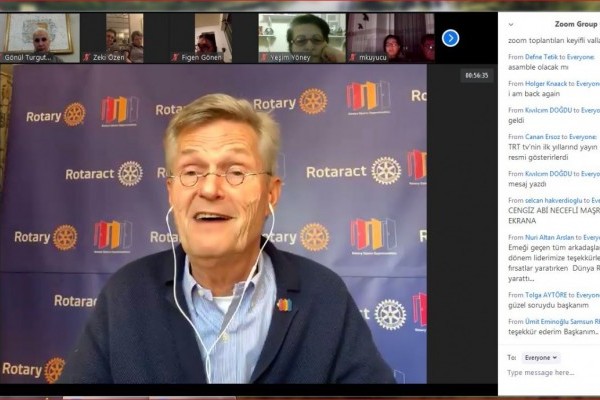The width and height of the screenshot is (600, 400).
Task: Click chat message 'teşekkür ederim Başkanım..'
Action: pos(553,332)
